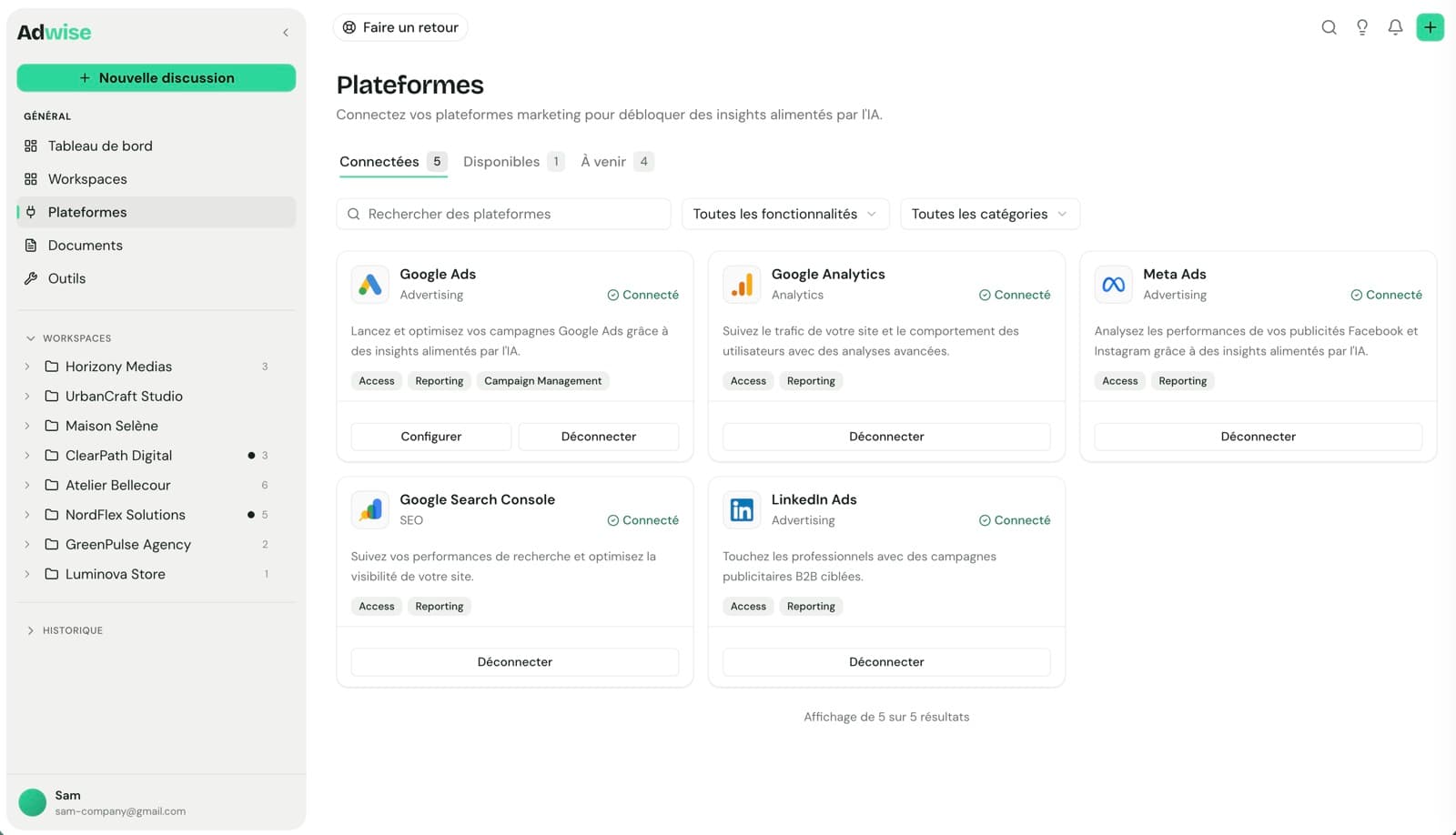Open Documents section
Screen dimensions: 1456x835
pos(157,246)
